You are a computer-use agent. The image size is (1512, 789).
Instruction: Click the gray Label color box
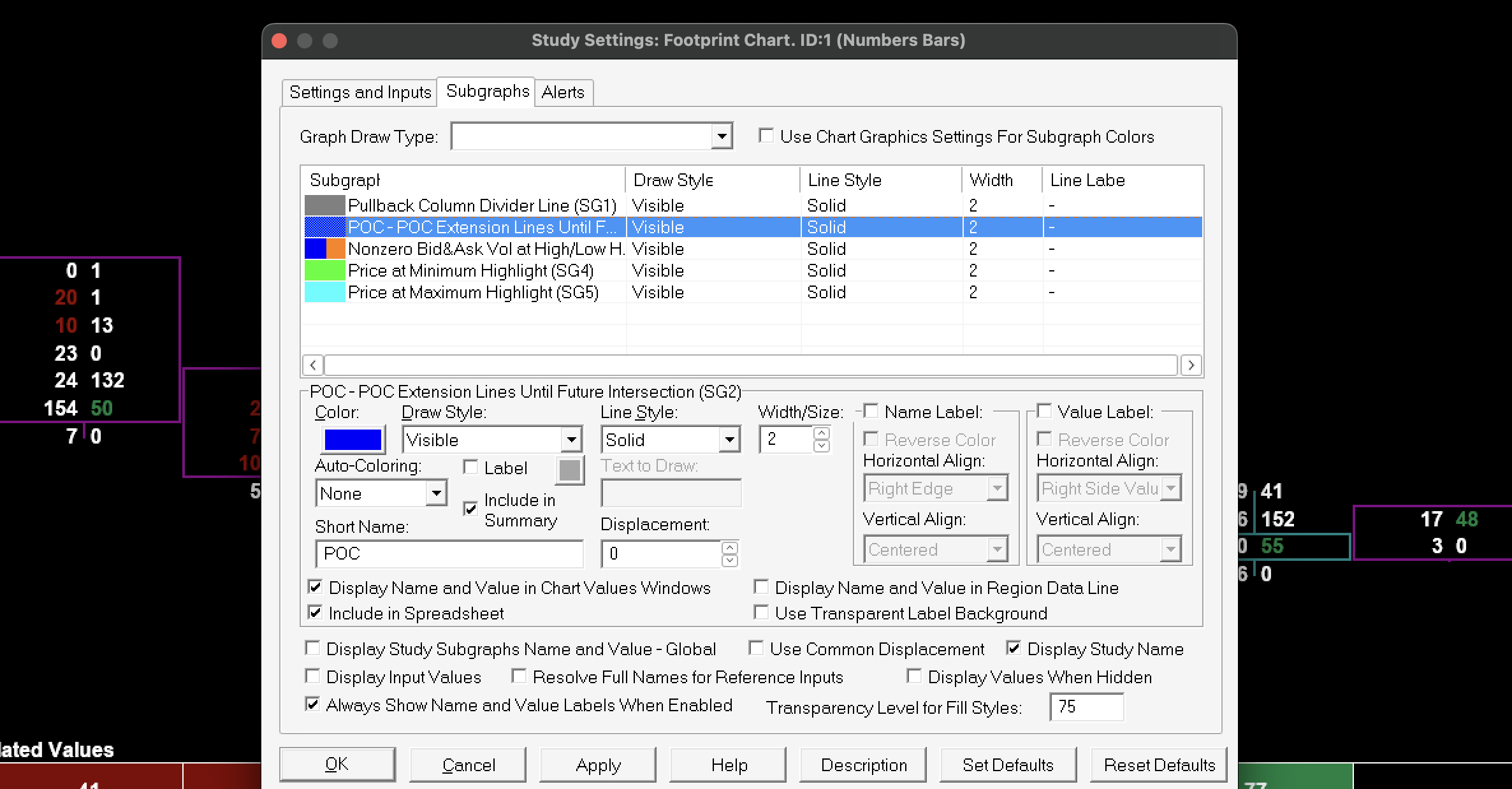point(569,470)
